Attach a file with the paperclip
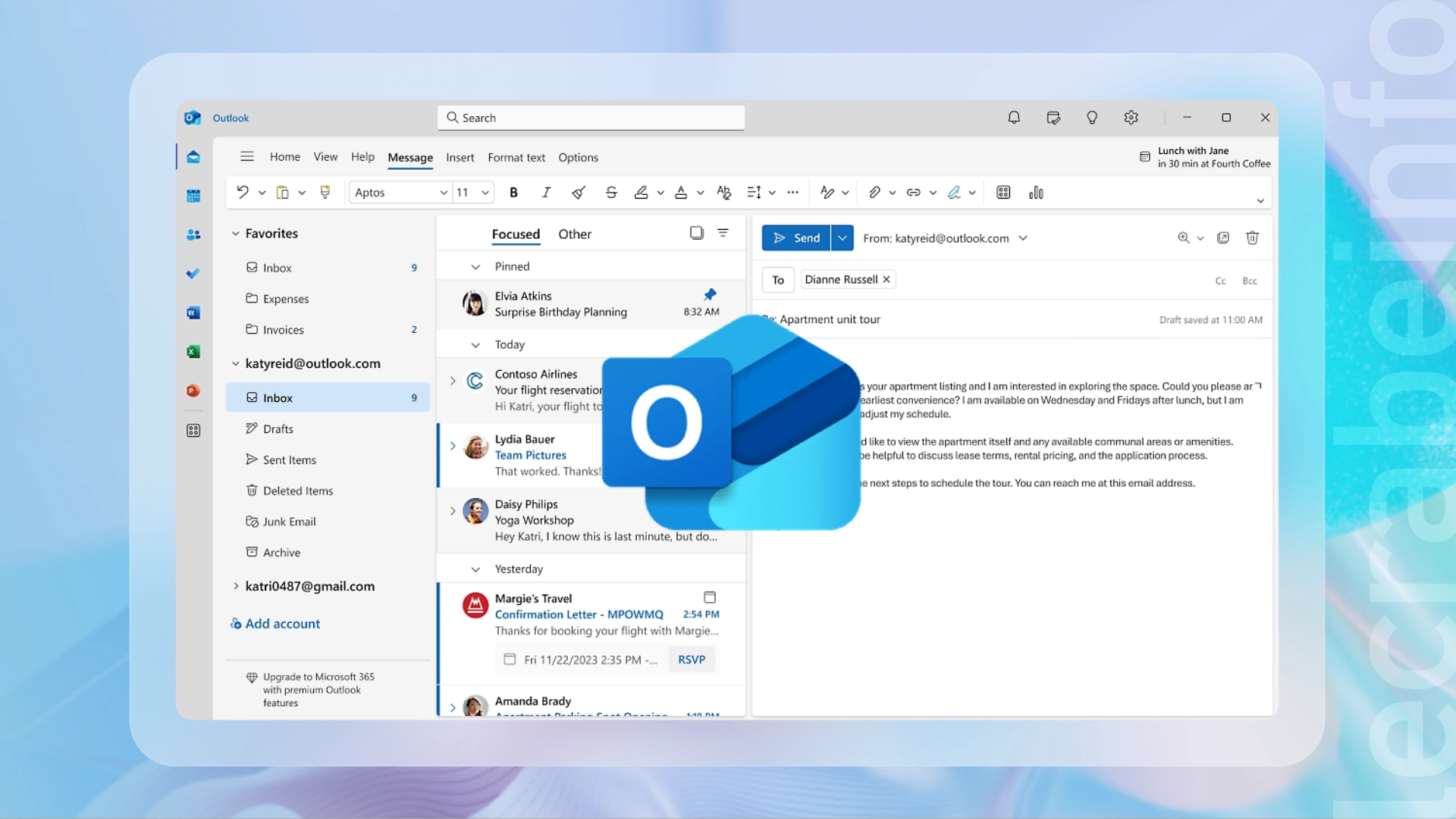 [874, 193]
